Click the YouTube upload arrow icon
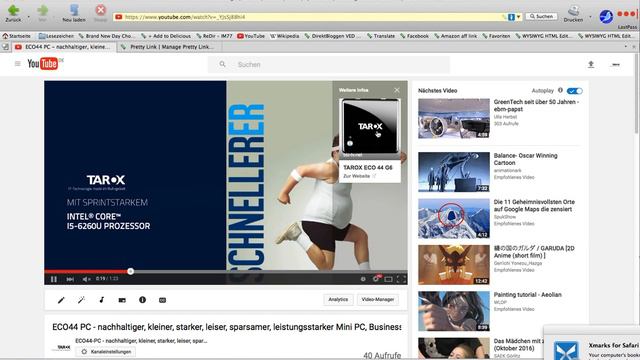The width and height of the screenshot is (640, 360). [591, 64]
